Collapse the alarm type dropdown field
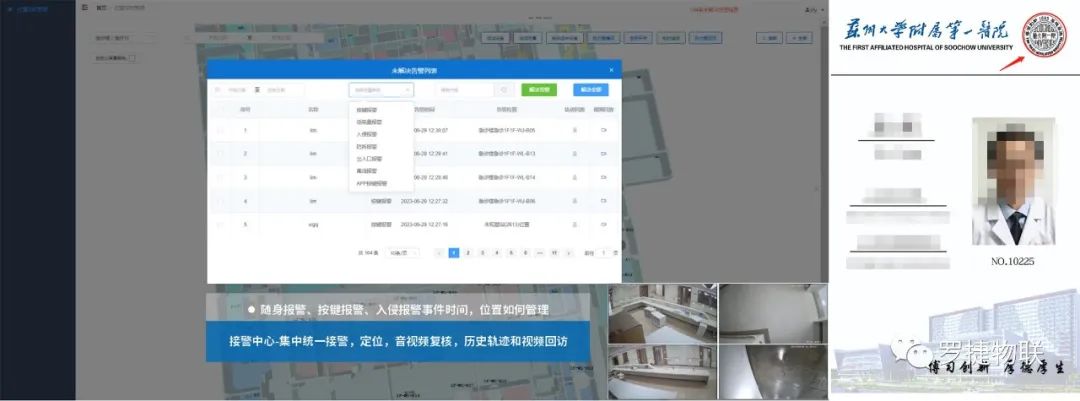The height and width of the screenshot is (401, 1080). click(x=380, y=89)
